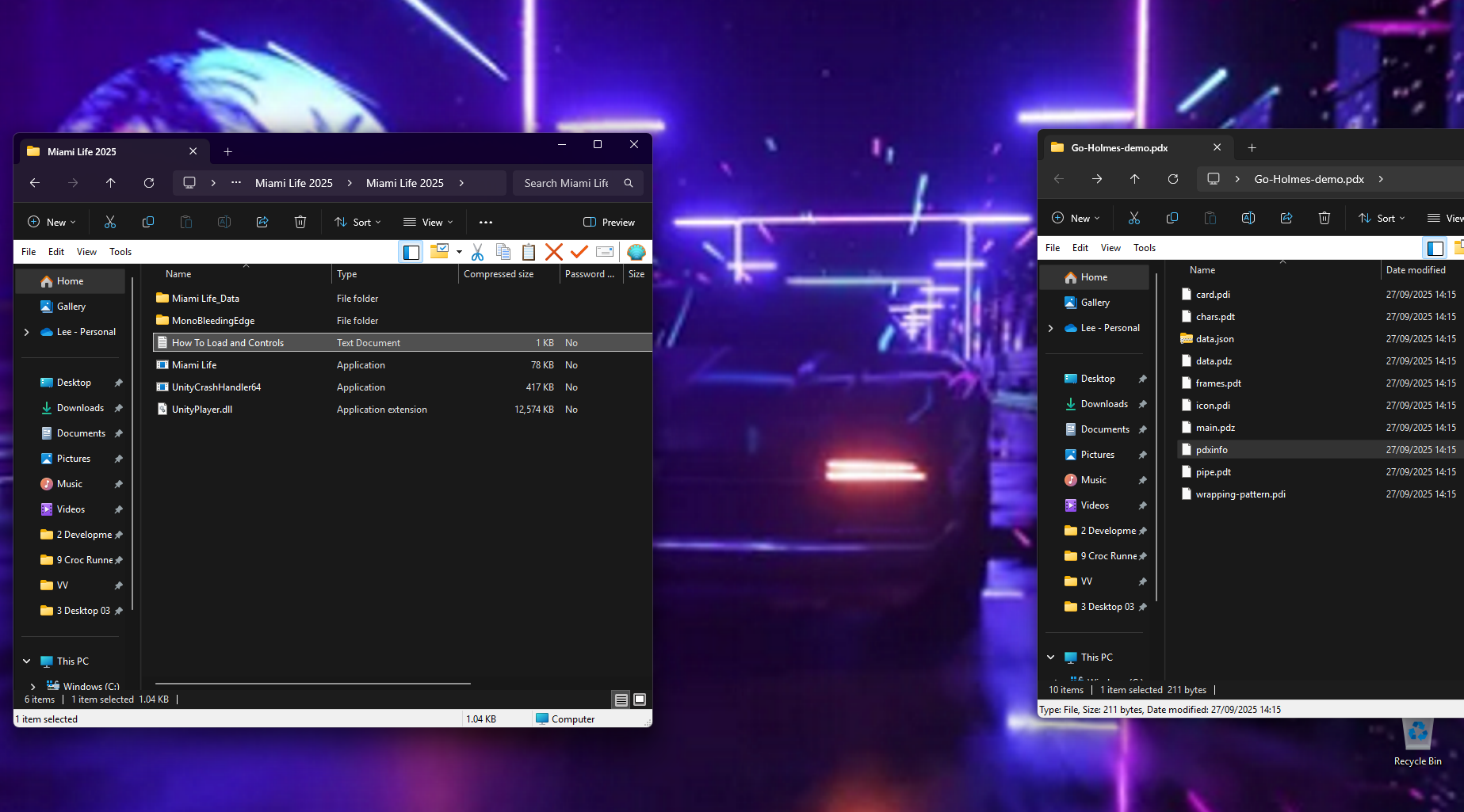
Task: Collapse This PC in Miami Life sidebar
Action: click(x=27, y=661)
